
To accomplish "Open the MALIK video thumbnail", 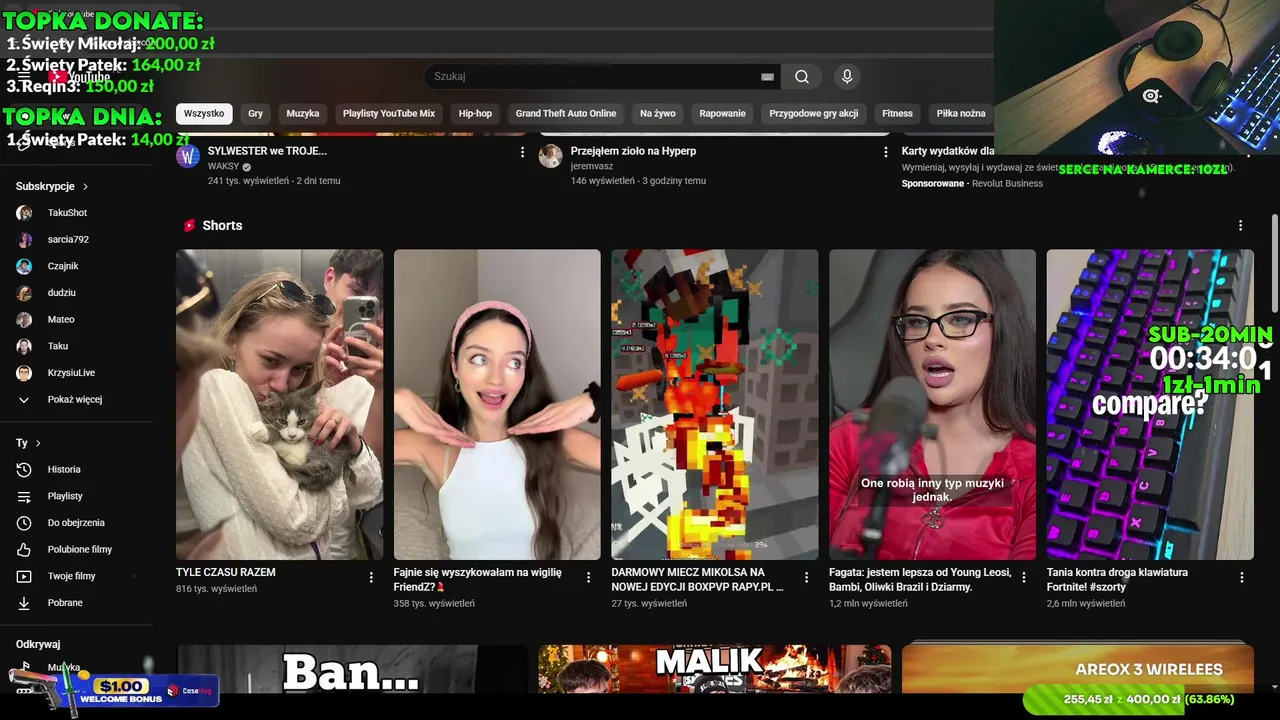I will click(715, 669).
